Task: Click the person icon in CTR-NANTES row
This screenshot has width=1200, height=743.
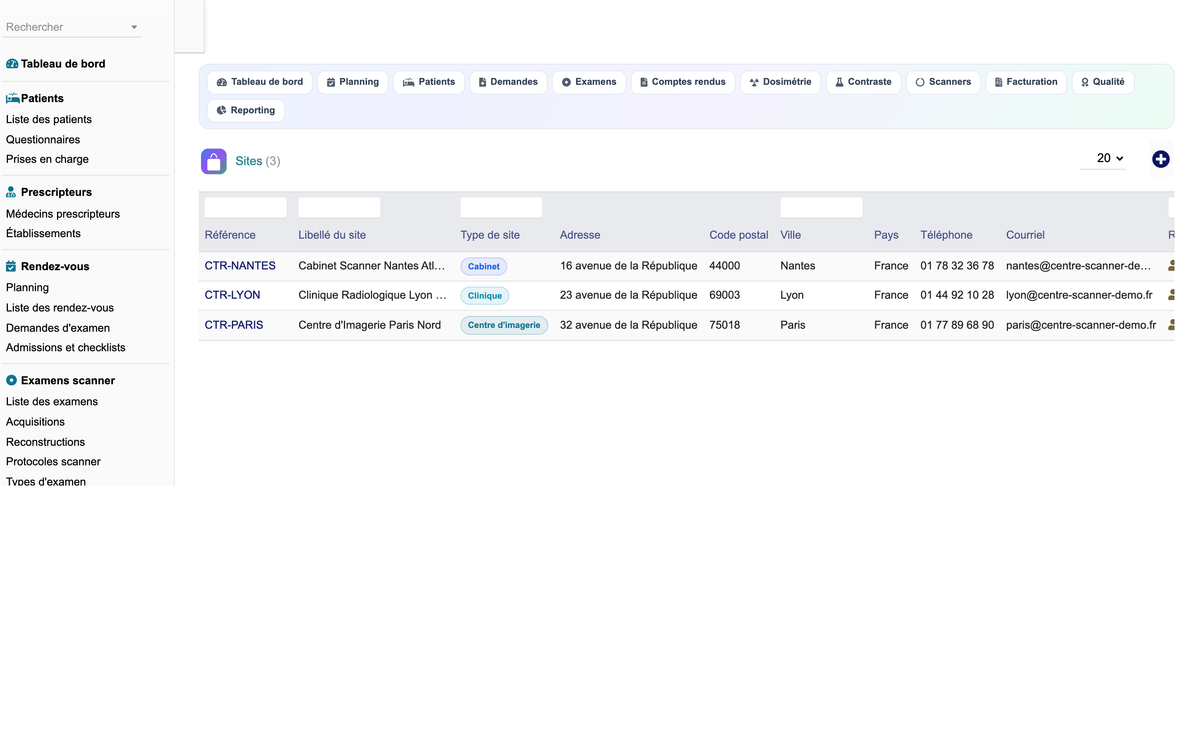Action: pyautogui.click(x=1171, y=266)
